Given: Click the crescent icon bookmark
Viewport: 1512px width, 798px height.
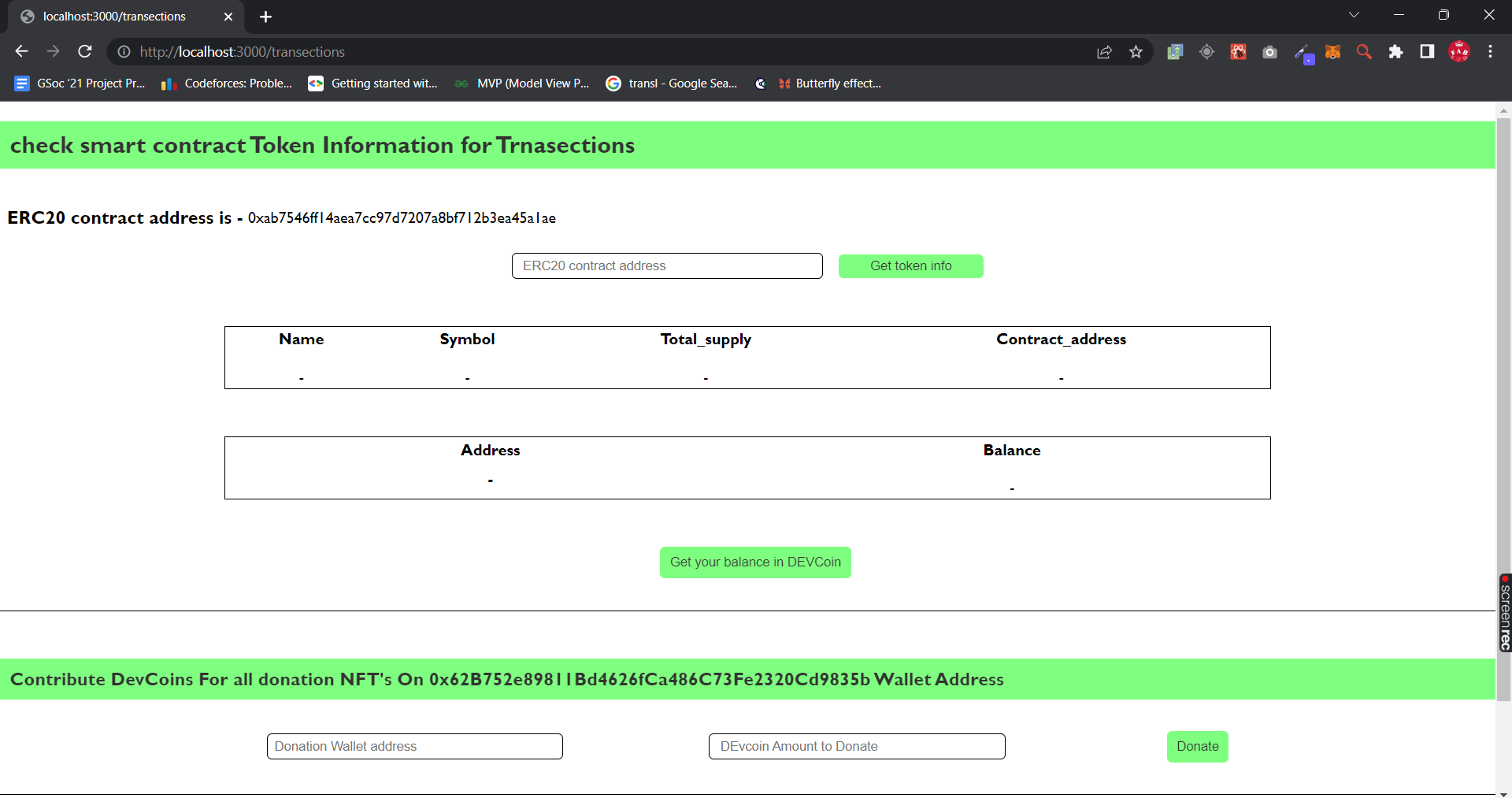Looking at the screenshot, I should [x=760, y=84].
